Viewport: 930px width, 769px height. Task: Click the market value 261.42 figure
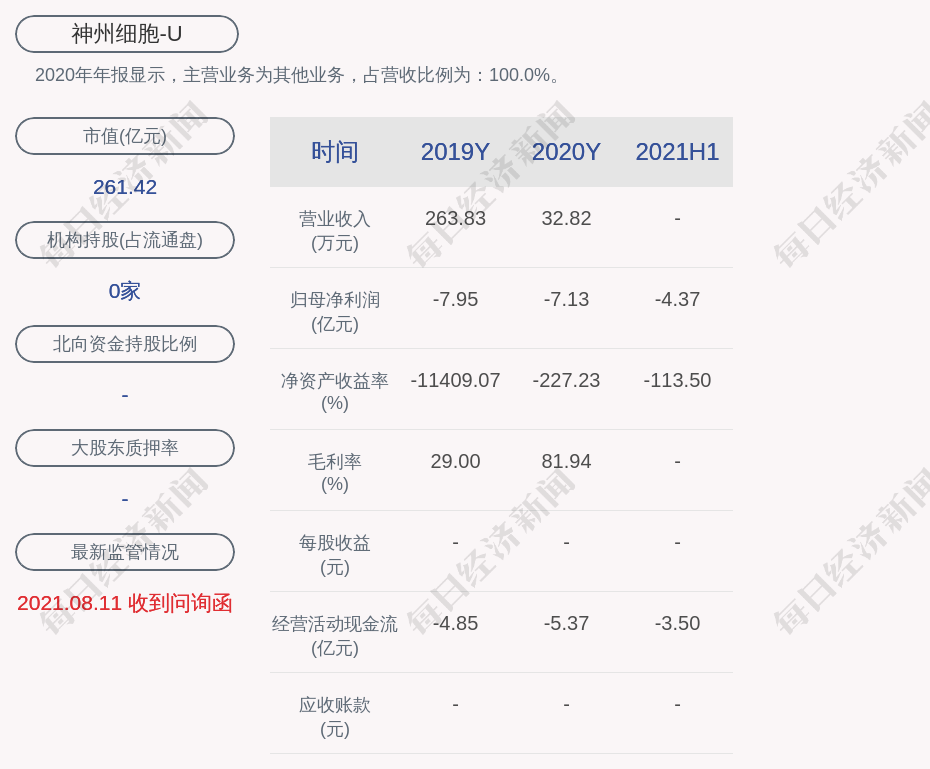click(x=125, y=187)
